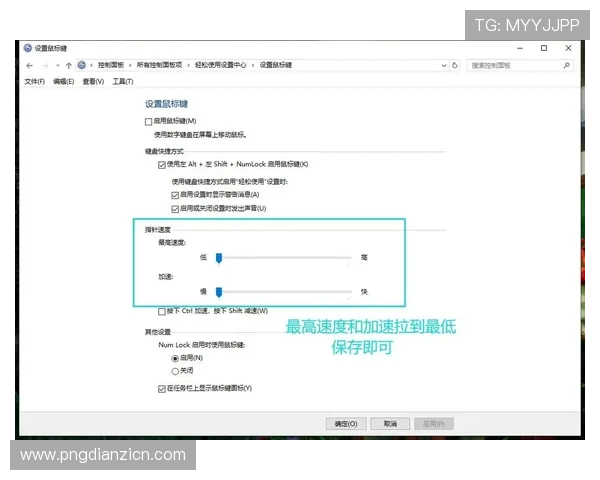Click the window title bar icon

(x=28, y=48)
